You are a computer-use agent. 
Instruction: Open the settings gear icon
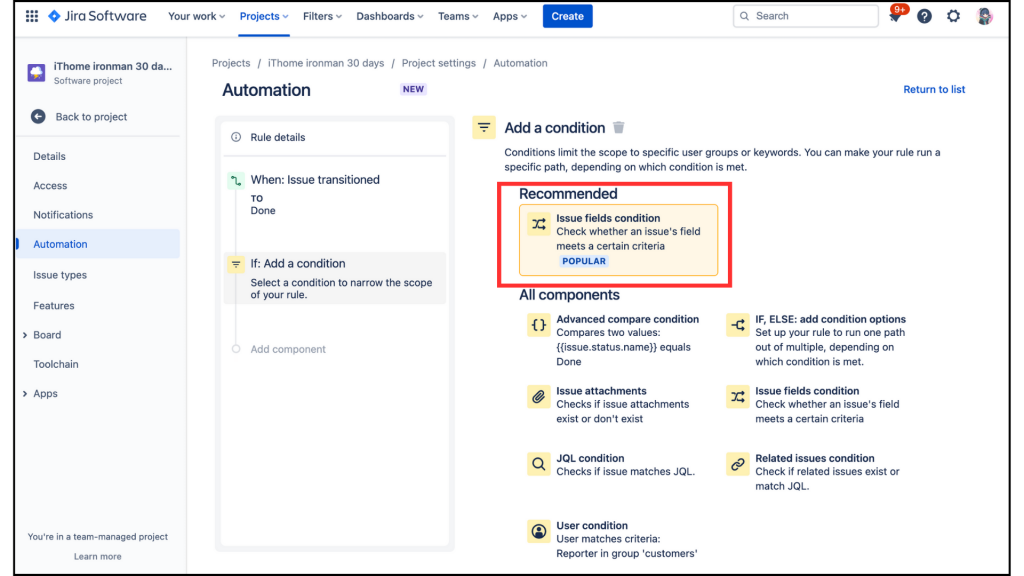tap(953, 16)
